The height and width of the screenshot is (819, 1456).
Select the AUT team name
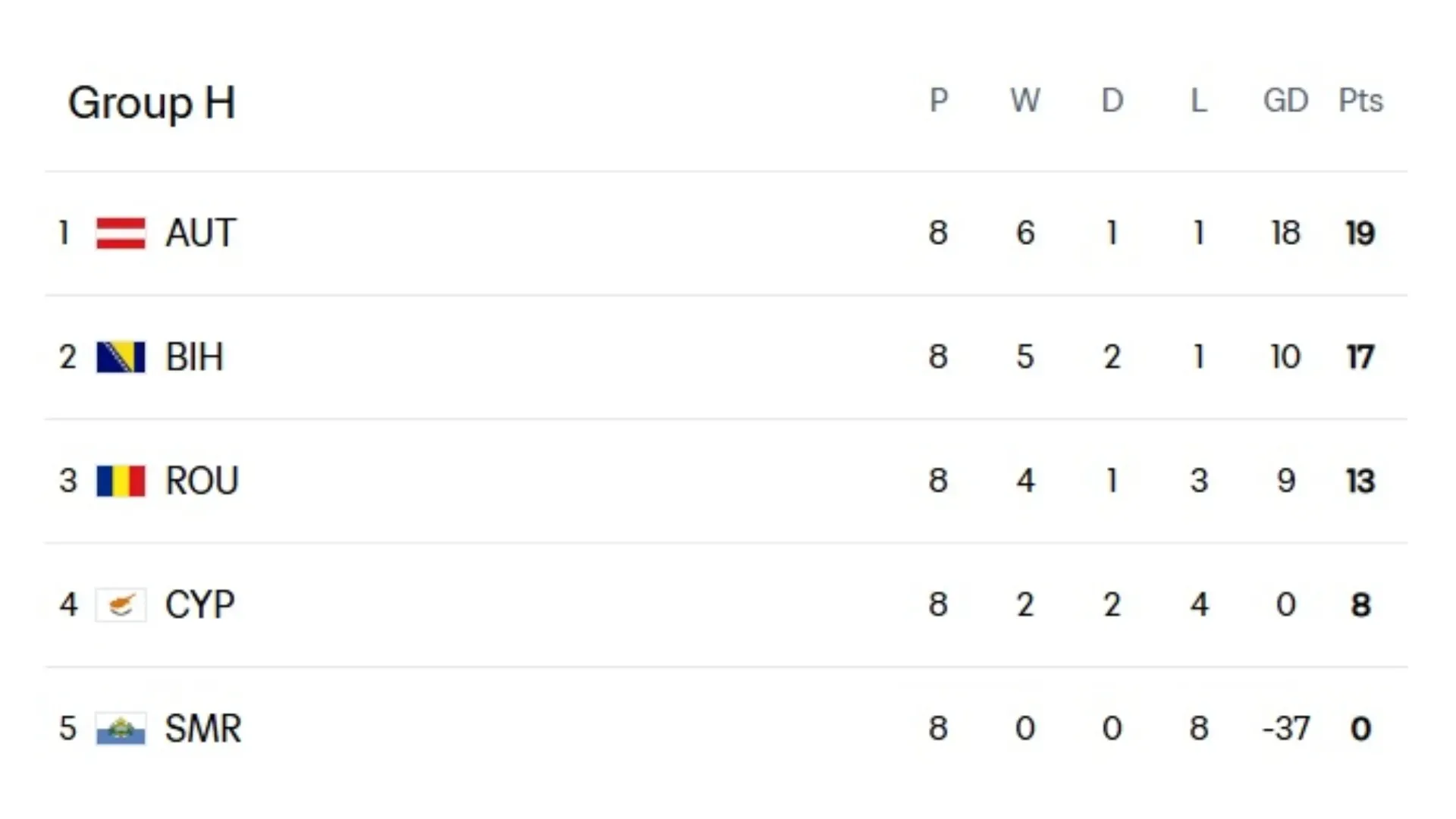coord(201,233)
